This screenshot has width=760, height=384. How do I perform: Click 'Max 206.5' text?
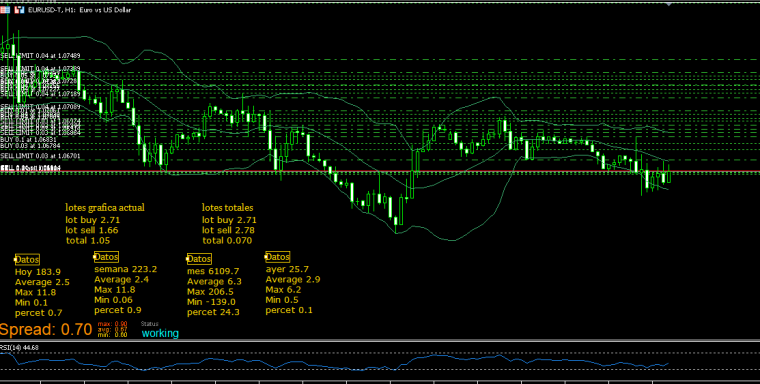[210, 291]
